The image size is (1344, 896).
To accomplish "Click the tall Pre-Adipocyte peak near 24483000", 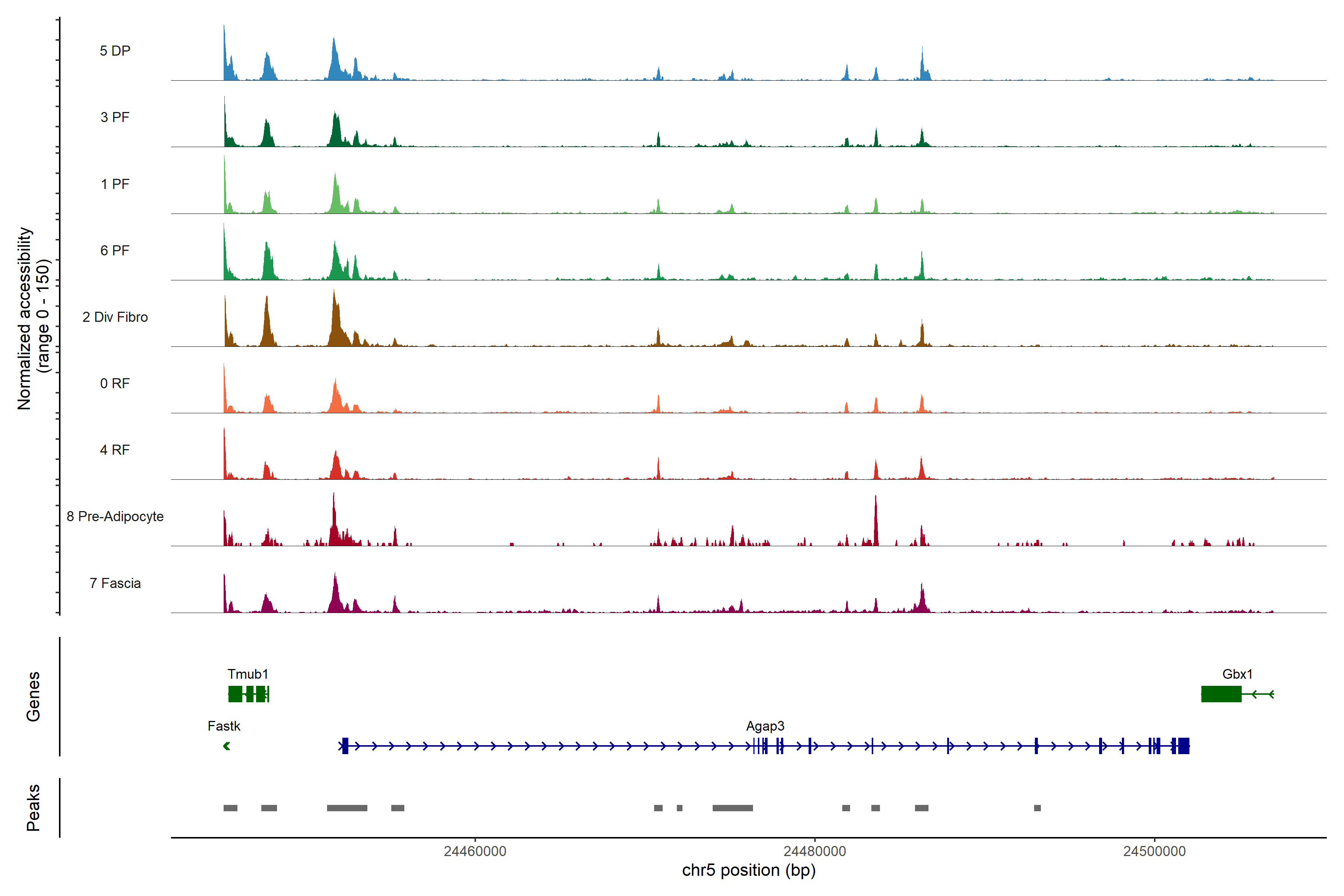I will (875, 523).
